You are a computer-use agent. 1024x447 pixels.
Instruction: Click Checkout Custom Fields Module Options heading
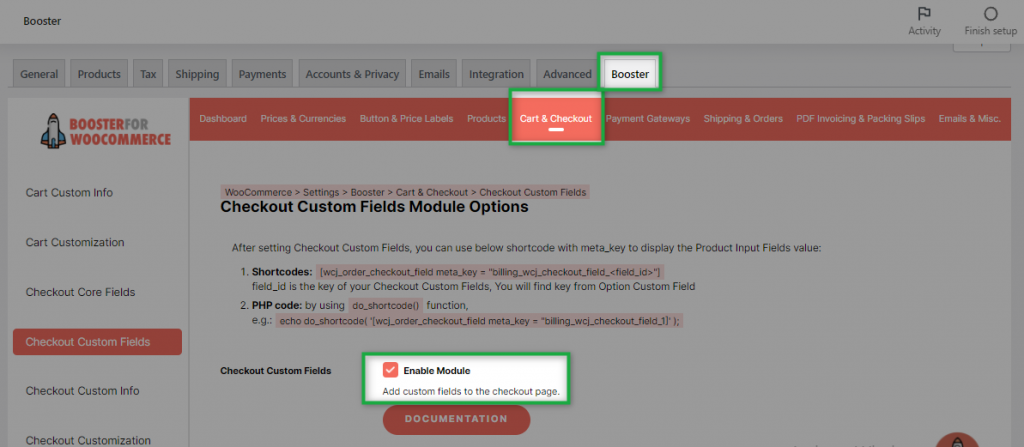[374, 208]
